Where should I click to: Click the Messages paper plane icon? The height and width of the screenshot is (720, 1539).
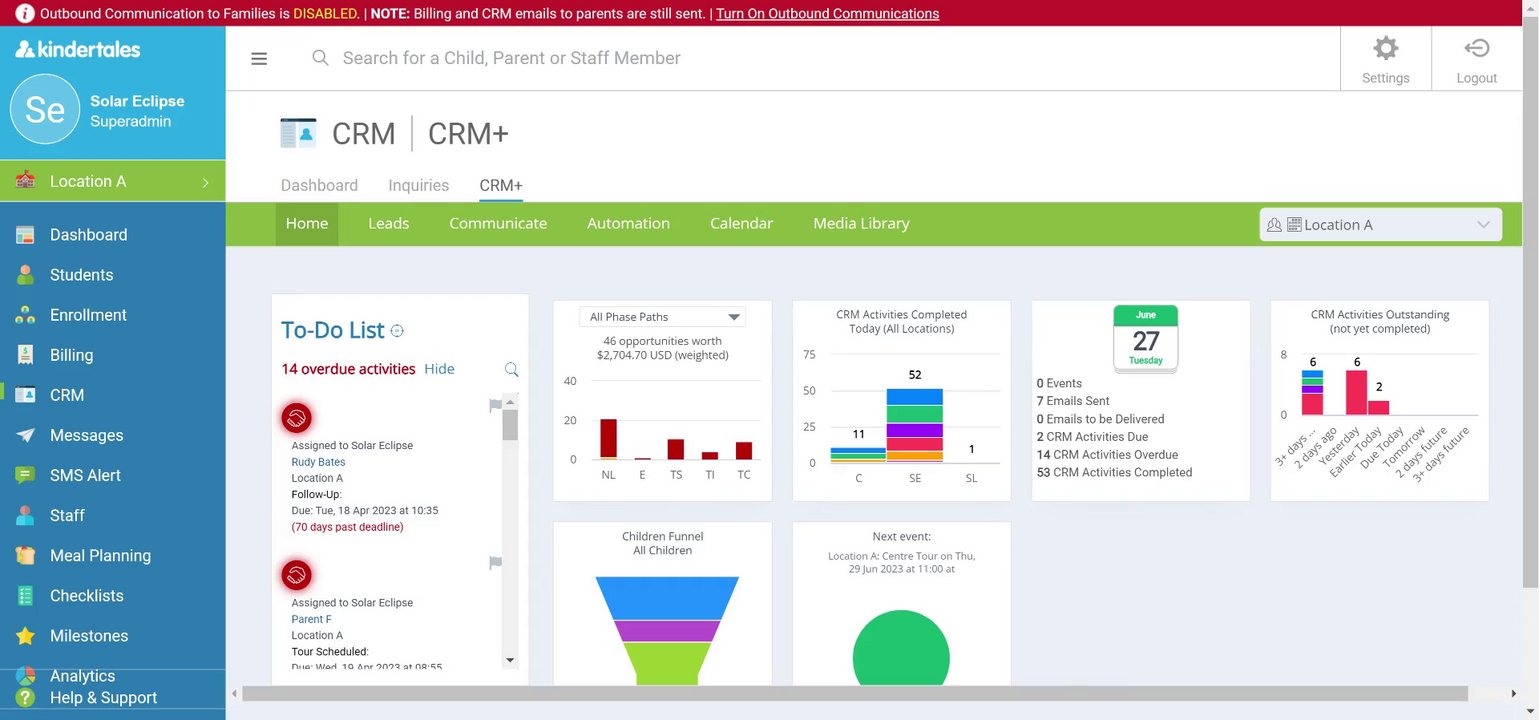click(x=26, y=435)
